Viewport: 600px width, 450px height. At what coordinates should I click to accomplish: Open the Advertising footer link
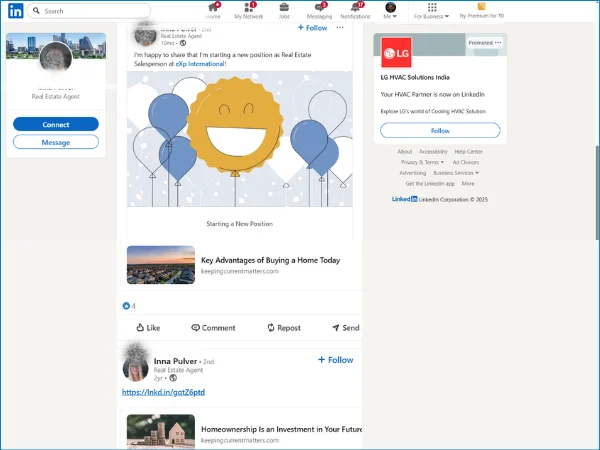[412, 173]
